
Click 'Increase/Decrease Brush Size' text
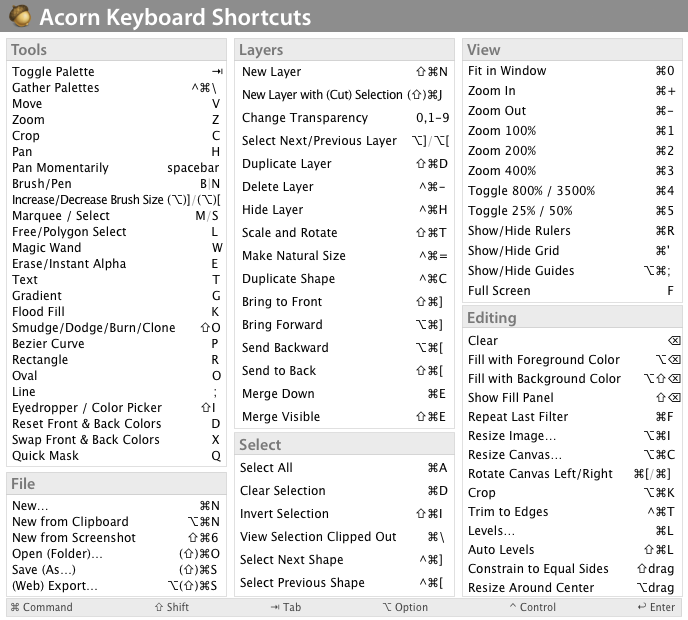pyautogui.click(x=88, y=200)
